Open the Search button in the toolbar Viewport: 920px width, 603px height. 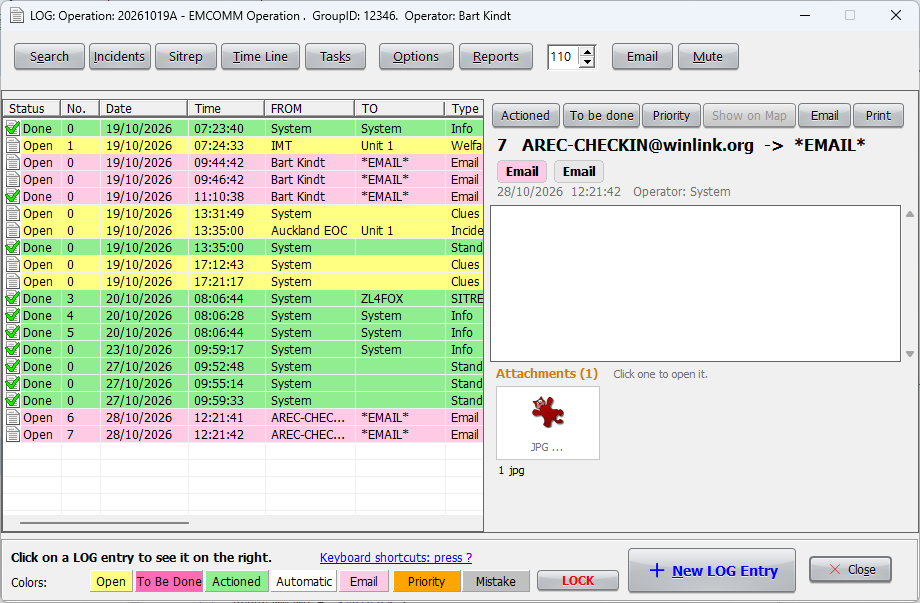click(x=49, y=57)
